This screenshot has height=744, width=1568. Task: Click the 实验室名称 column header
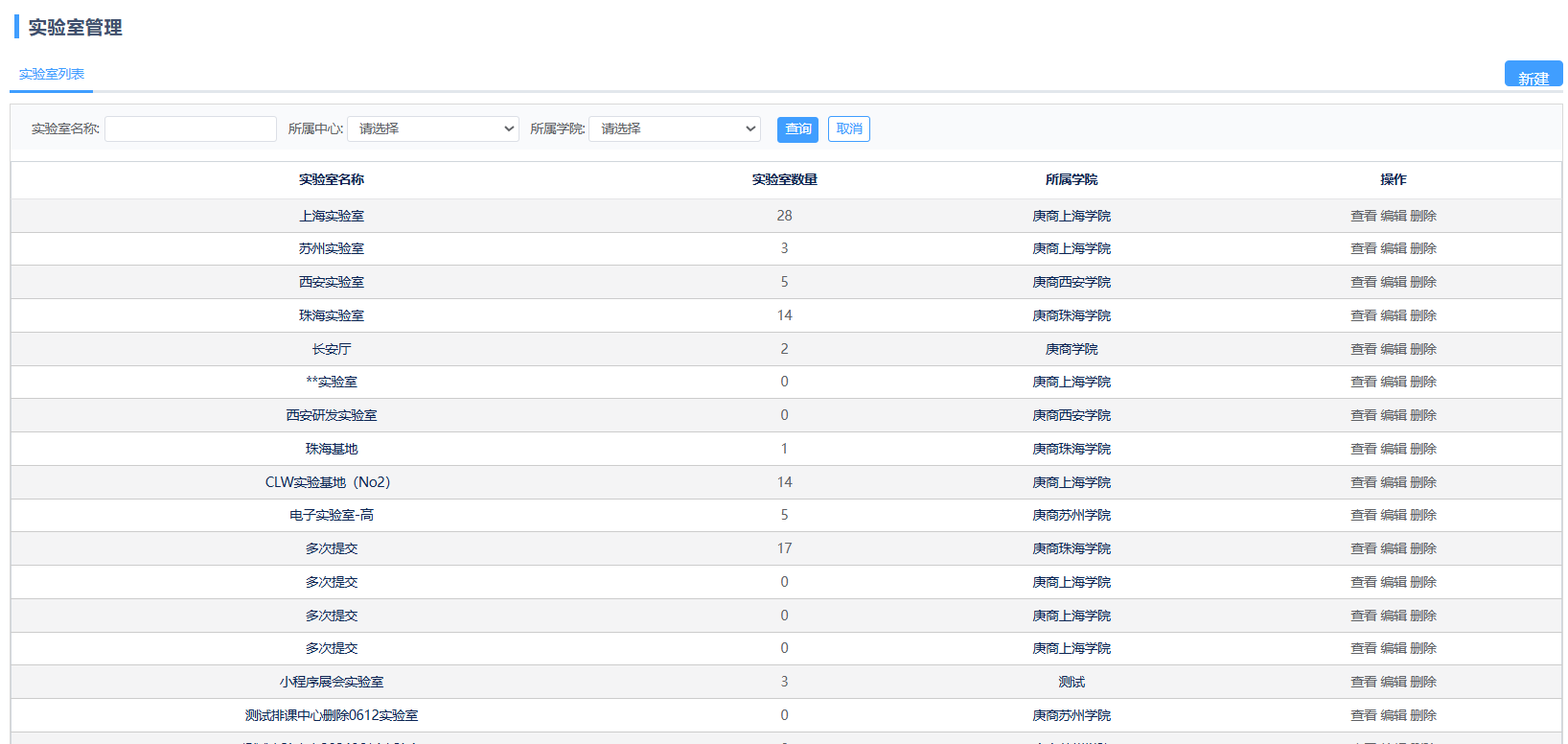[332, 179]
